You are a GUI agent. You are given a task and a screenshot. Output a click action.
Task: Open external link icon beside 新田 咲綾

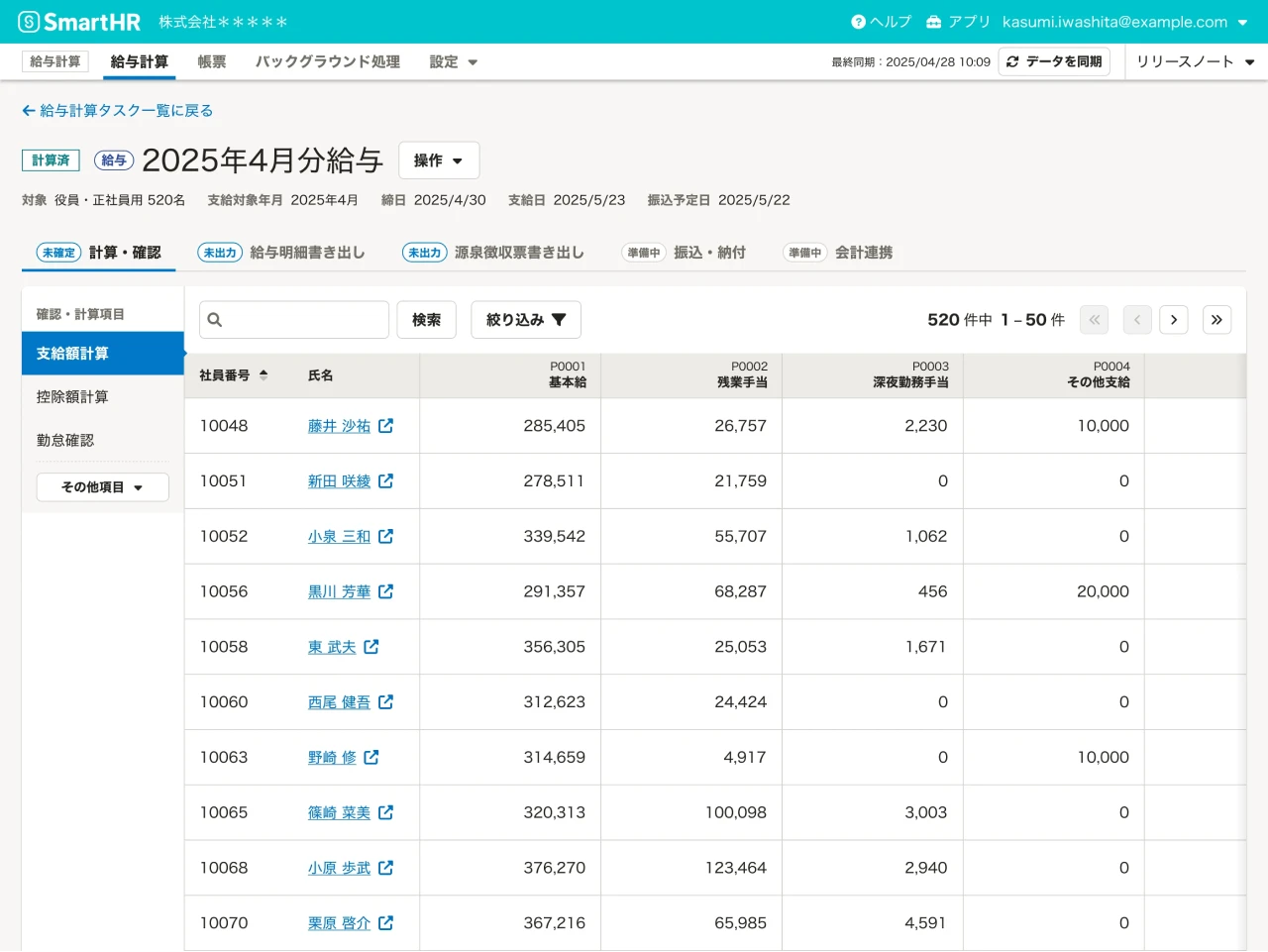385,481
